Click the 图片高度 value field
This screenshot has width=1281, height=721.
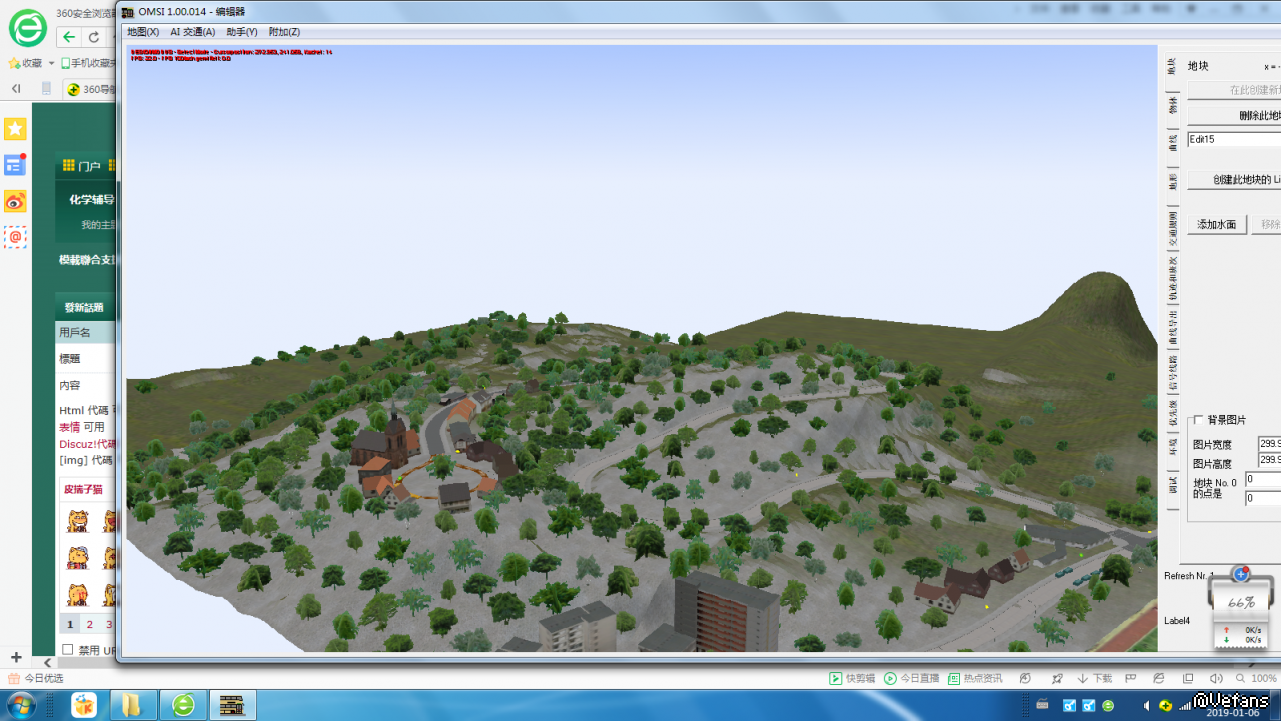pyautogui.click(x=1269, y=460)
